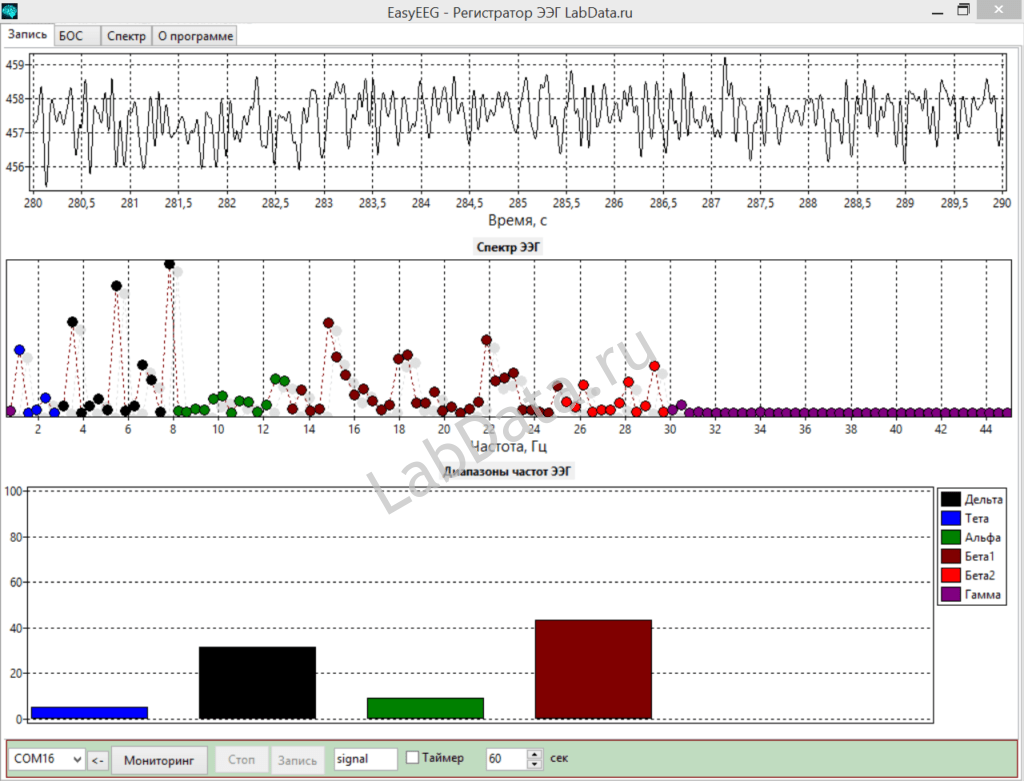This screenshot has height=781, width=1024.
Task: Open the БОС tab
Action: pyautogui.click(x=78, y=36)
